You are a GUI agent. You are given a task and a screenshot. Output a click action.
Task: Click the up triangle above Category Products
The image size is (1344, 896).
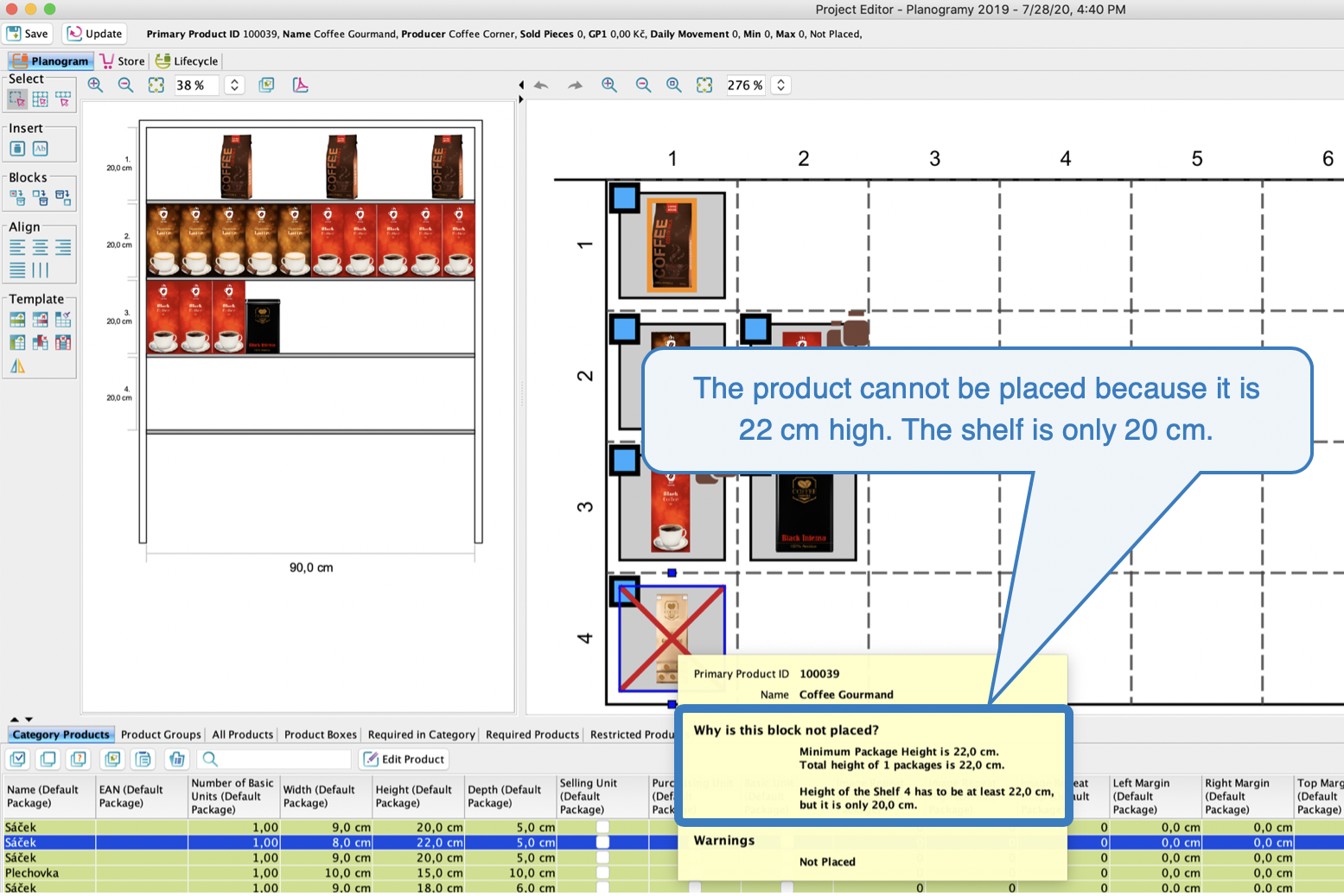tap(15, 719)
